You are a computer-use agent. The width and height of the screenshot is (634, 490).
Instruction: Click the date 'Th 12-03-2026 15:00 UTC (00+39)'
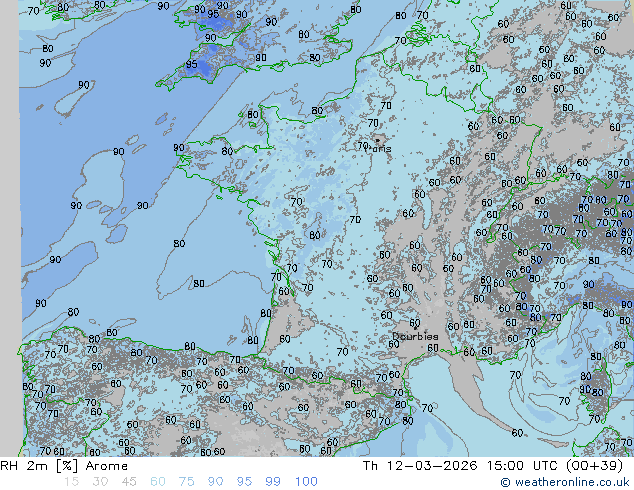point(493,466)
